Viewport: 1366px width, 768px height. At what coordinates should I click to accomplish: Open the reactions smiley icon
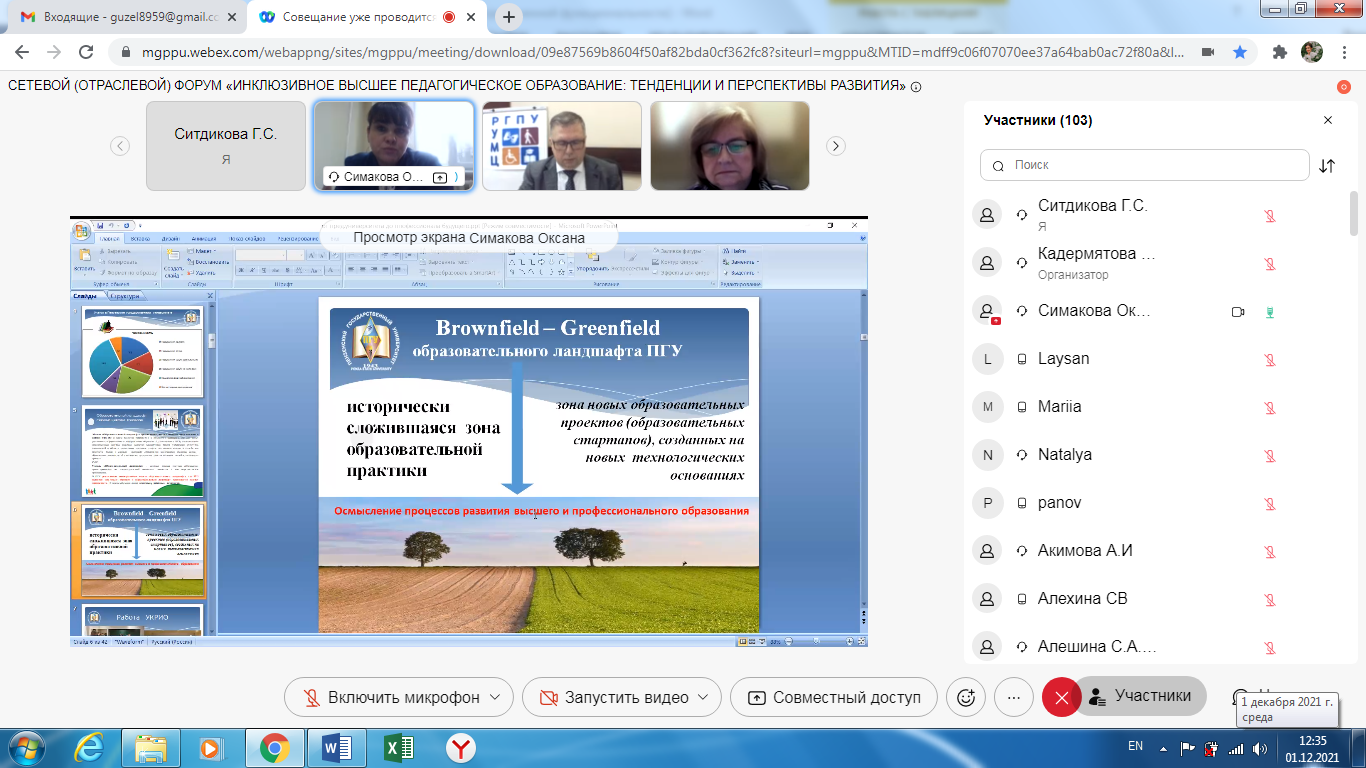click(966, 698)
